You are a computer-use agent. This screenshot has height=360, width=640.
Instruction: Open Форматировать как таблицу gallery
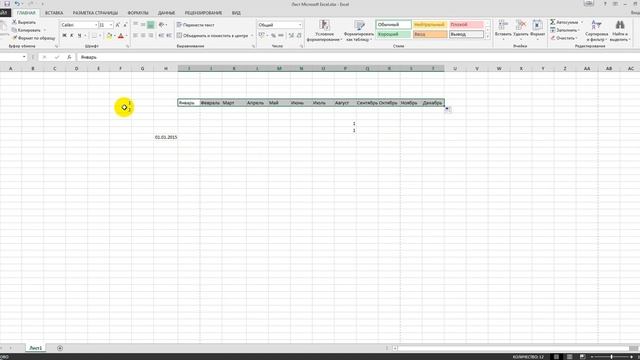359,31
